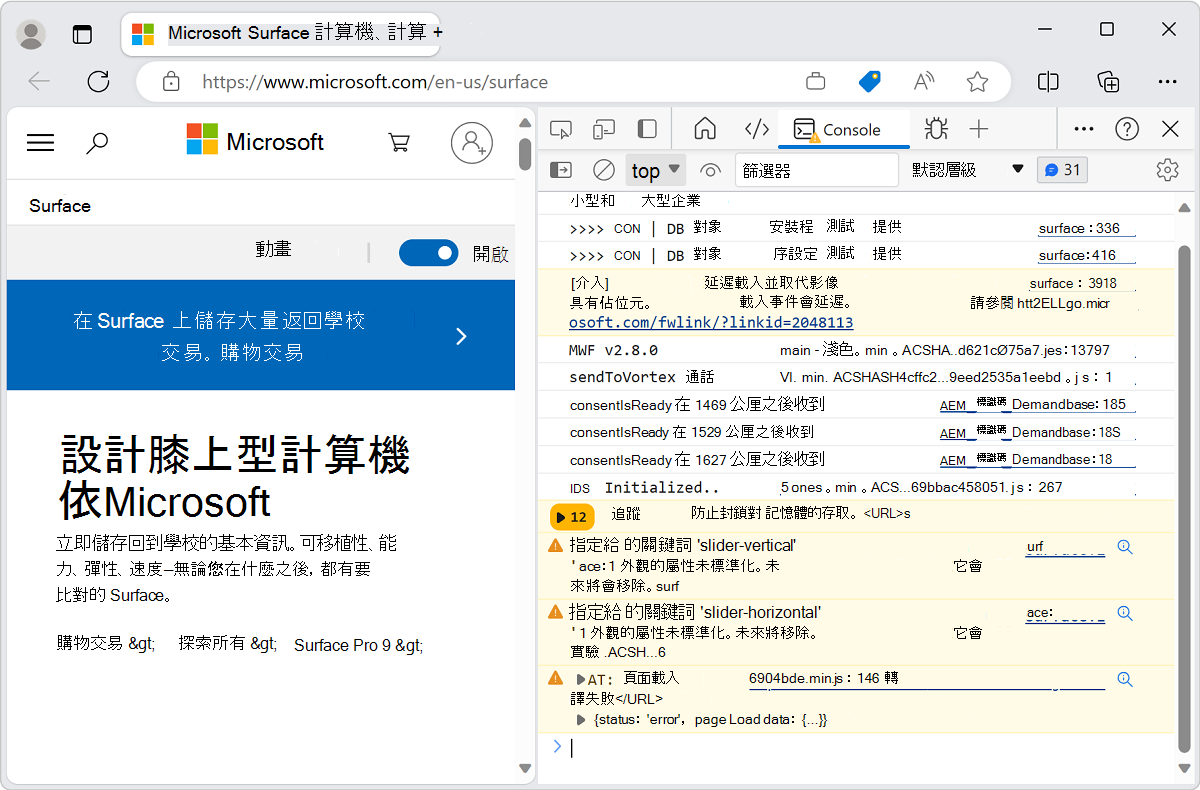This screenshot has width=1200, height=790.
Task: Clear the console messages
Action: point(603,170)
